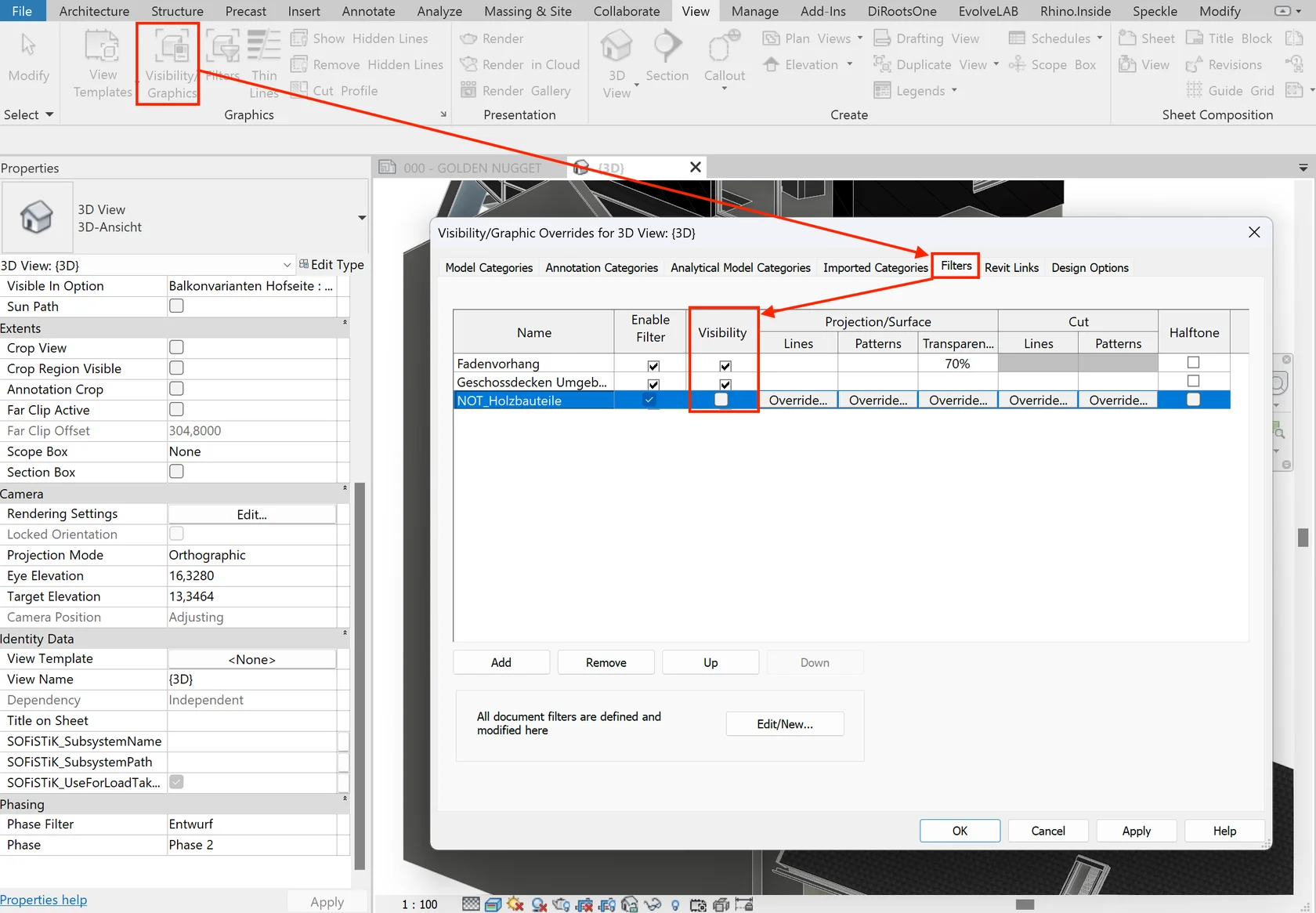Open the Annotate ribbon tab
1316x913 pixels.
coord(368,11)
